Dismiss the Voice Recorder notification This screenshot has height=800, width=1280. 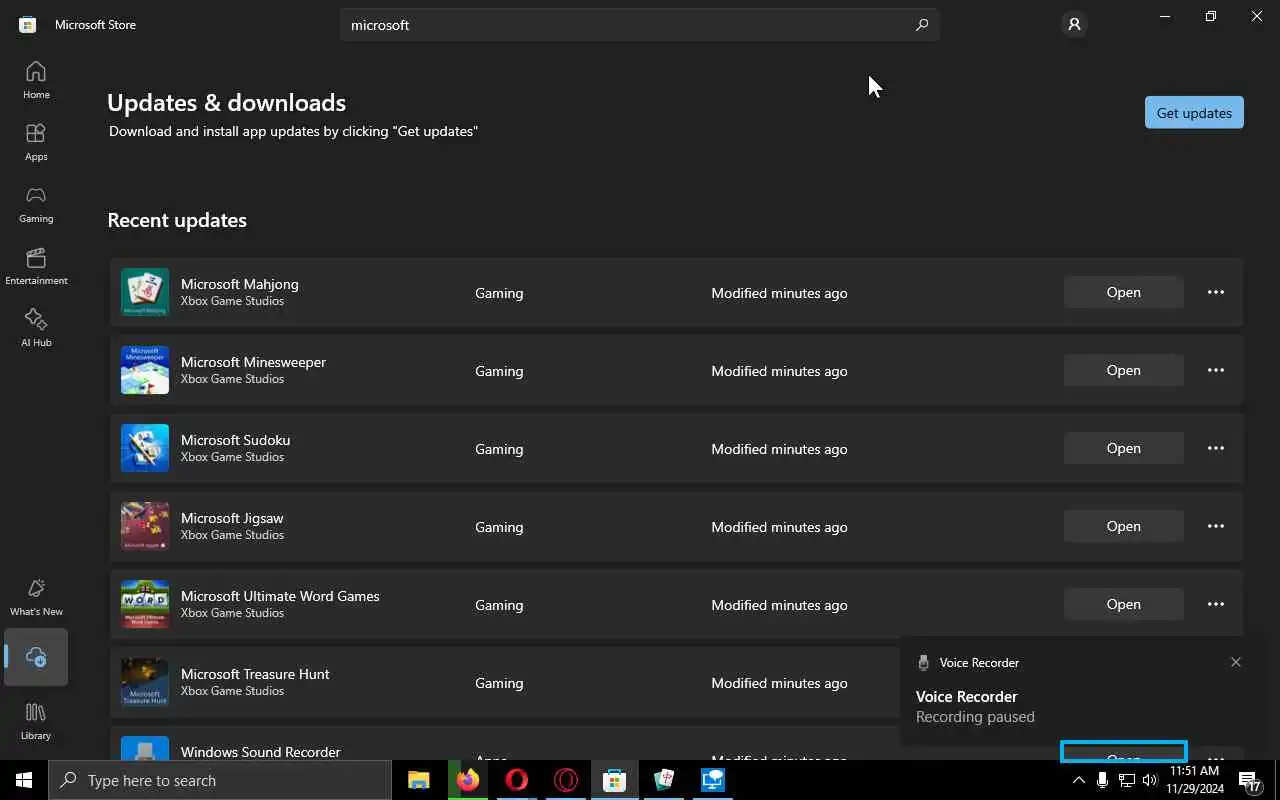(1236, 662)
